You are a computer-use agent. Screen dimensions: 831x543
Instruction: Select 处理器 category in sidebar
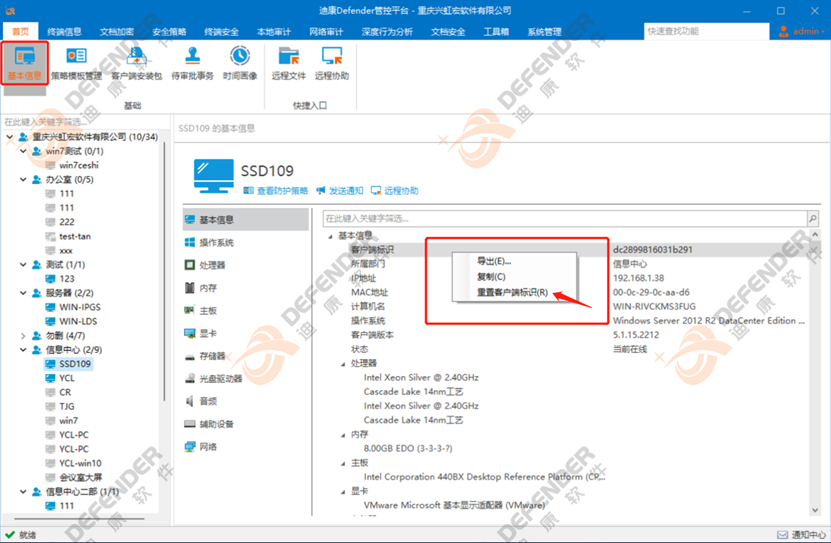pos(212,266)
